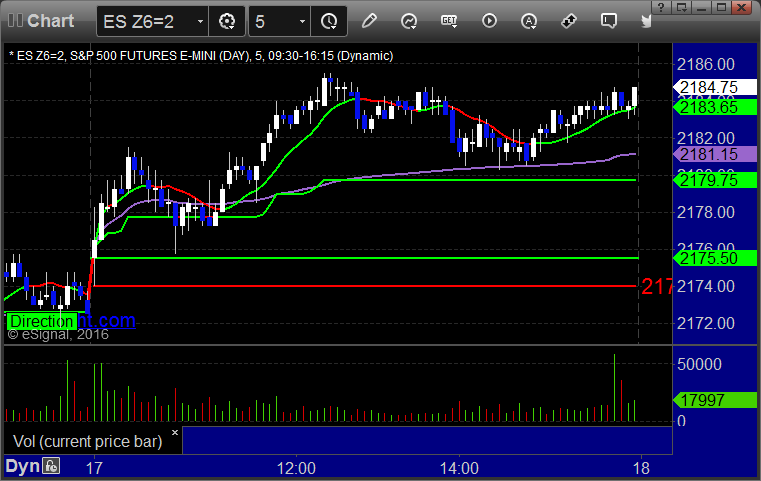The image size is (761, 481).
Task: Click the help question mark button
Action: (661, 7)
